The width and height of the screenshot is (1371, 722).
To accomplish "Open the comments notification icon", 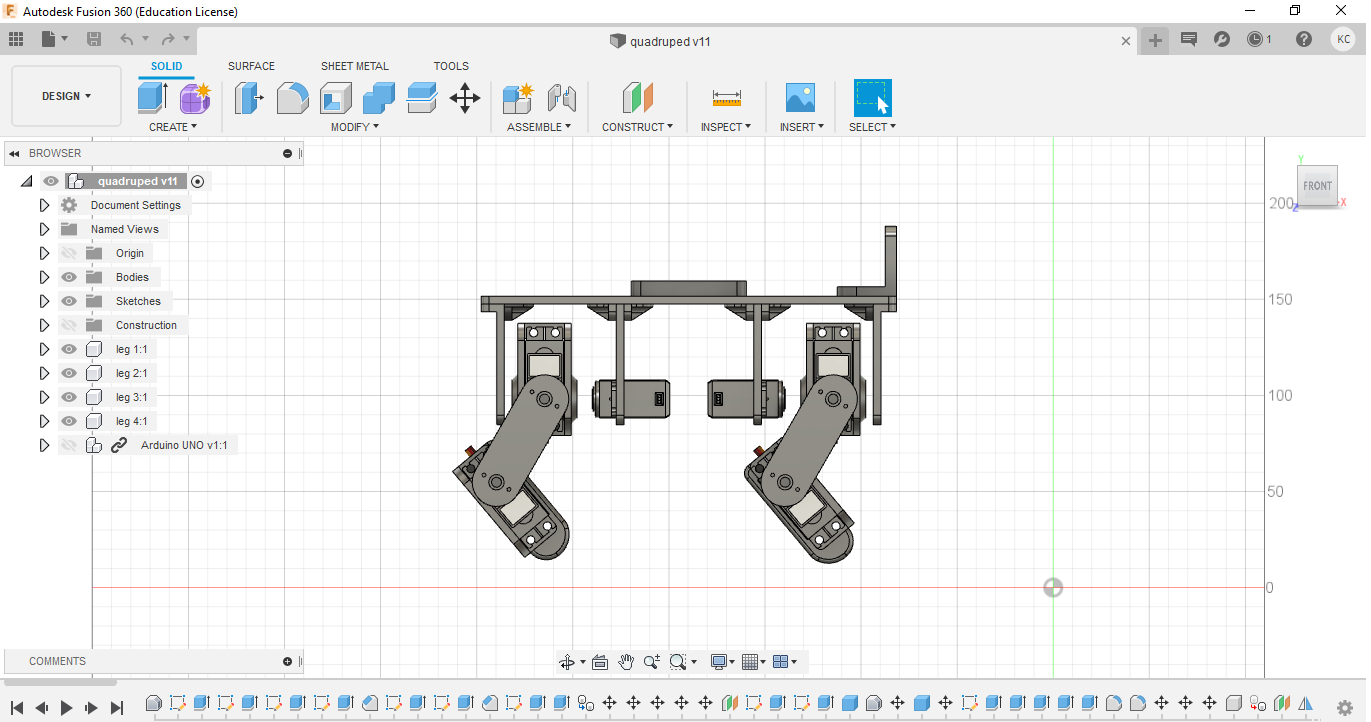I will [x=1189, y=39].
